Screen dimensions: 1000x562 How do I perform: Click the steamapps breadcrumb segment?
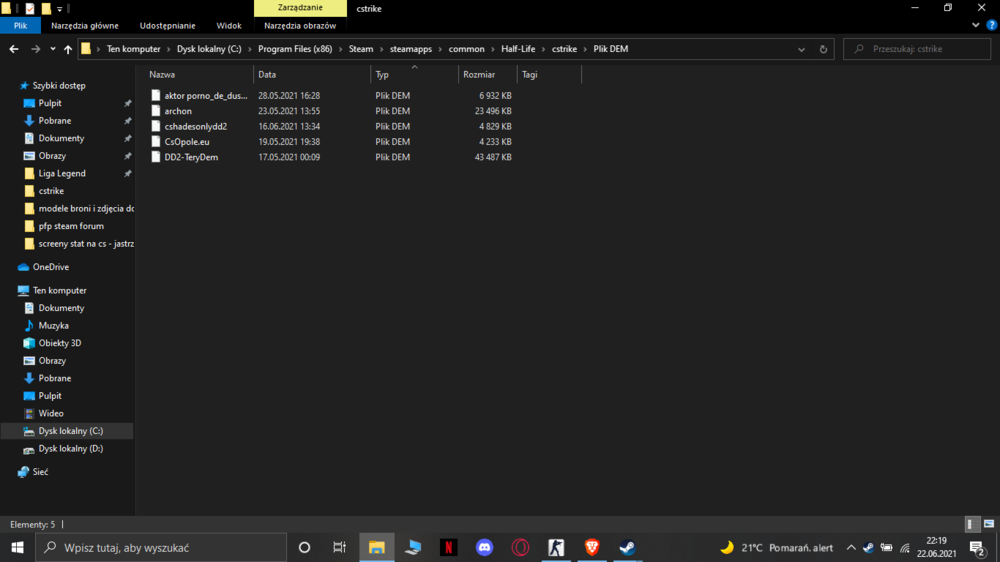tap(411, 49)
